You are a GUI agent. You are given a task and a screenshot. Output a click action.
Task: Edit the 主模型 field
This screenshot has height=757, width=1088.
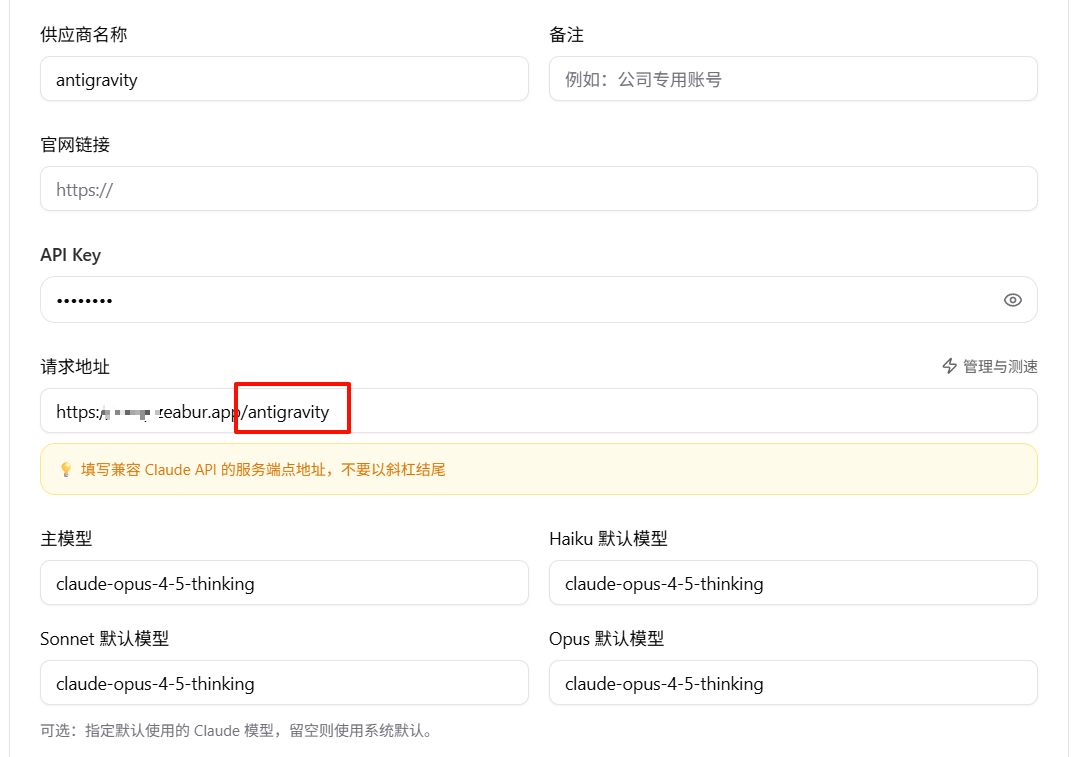(284, 583)
